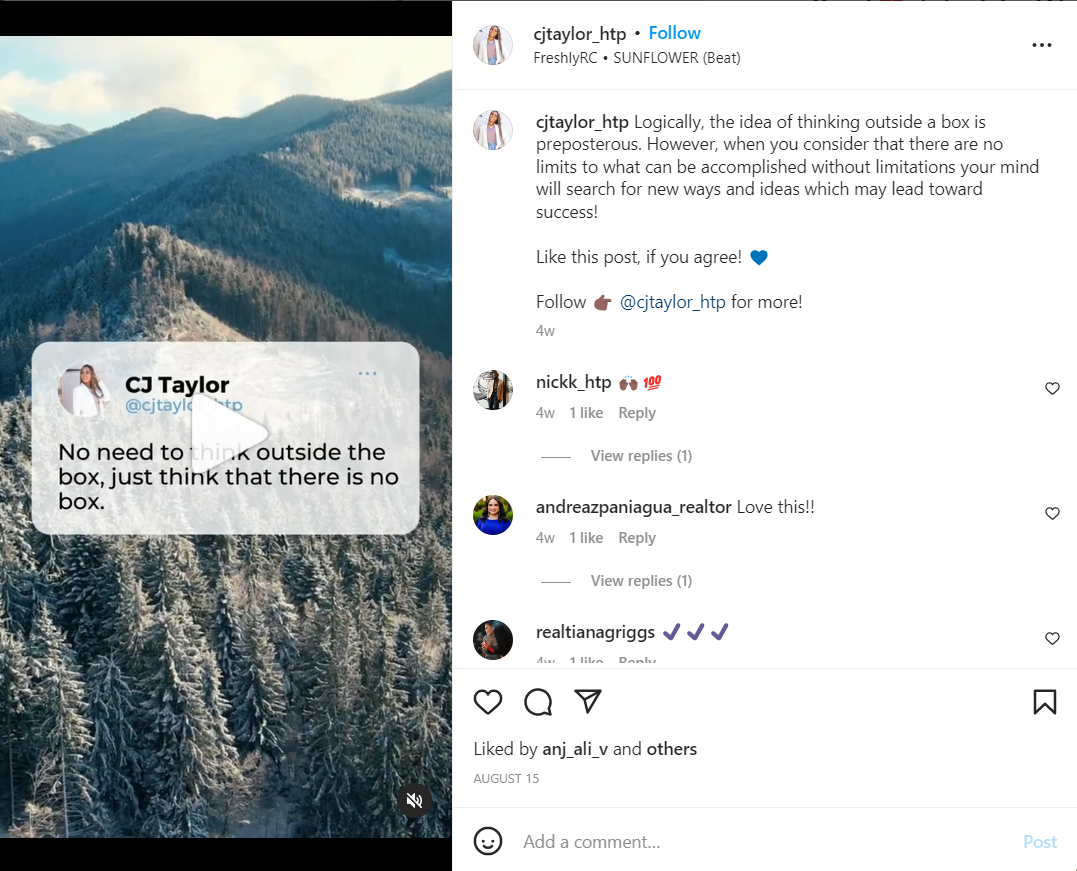Play the video
The width and height of the screenshot is (1077, 871).
coord(228,435)
